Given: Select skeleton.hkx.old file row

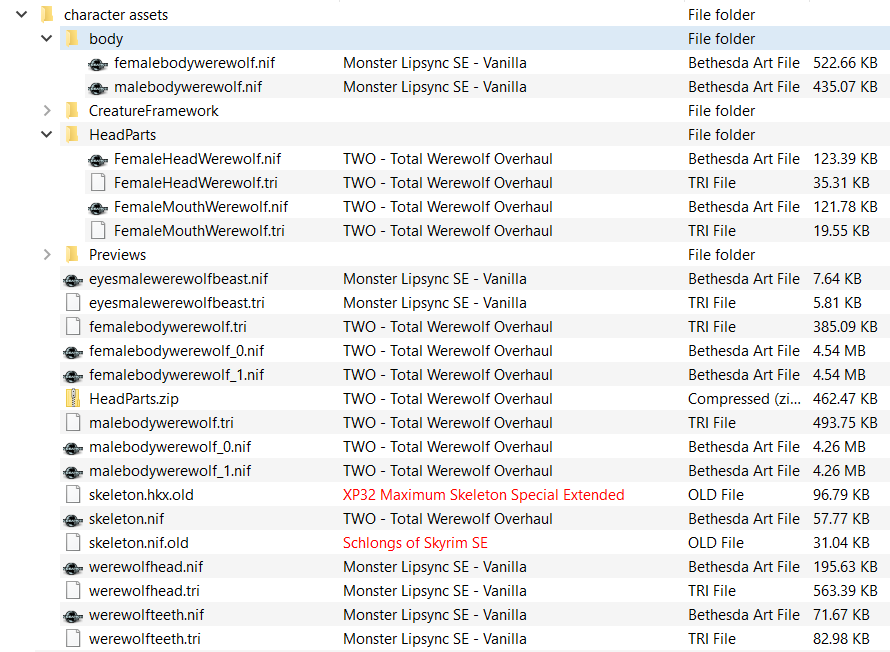Looking at the screenshot, I should tap(475, 495).
